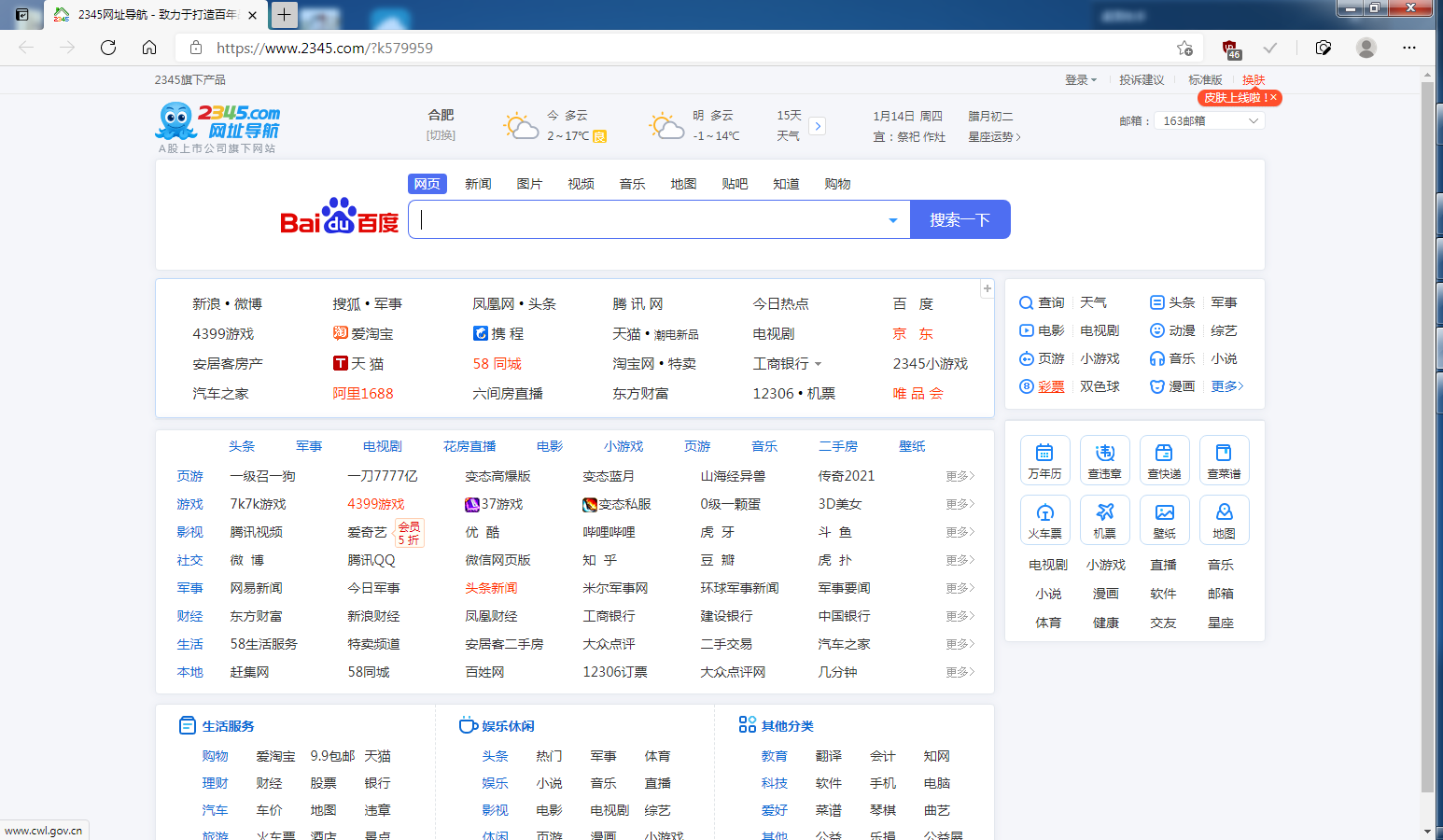Select the 新闻 search tab
Image resolution: width=1443 pixels, height=840 pixels.
point(478,184)
